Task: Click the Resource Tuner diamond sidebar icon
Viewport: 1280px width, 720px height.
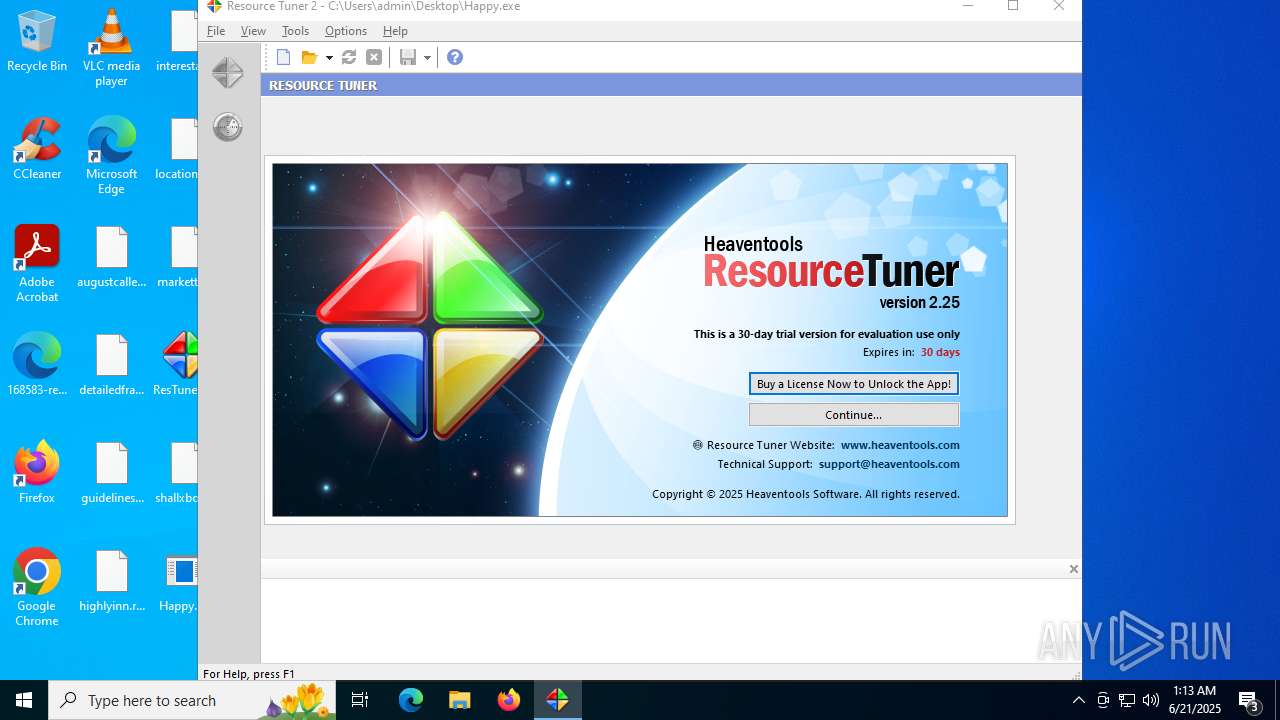Action: (228, 72)
